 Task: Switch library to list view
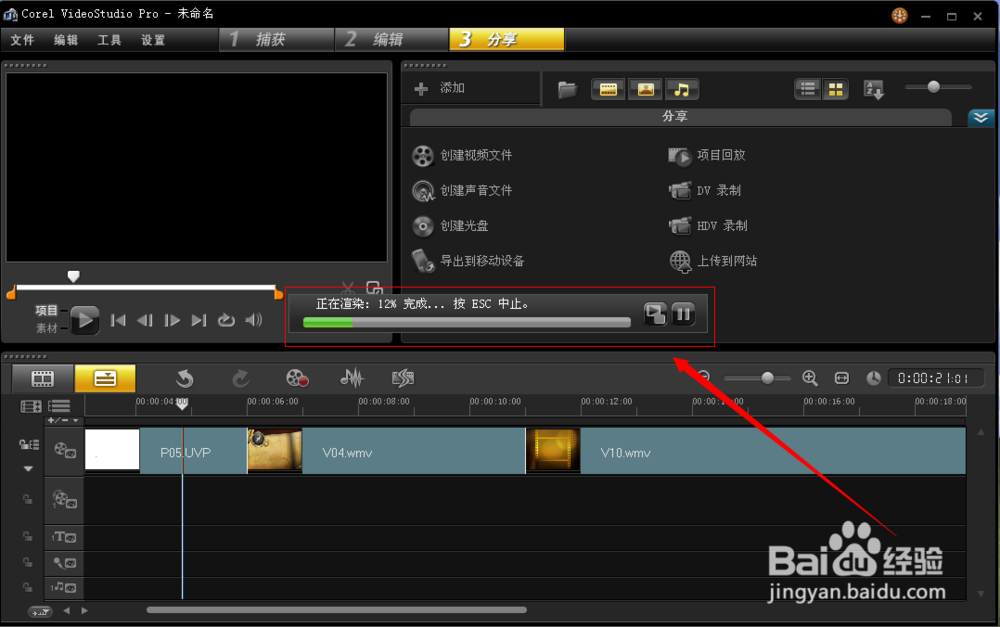click(x=807, y=89)
